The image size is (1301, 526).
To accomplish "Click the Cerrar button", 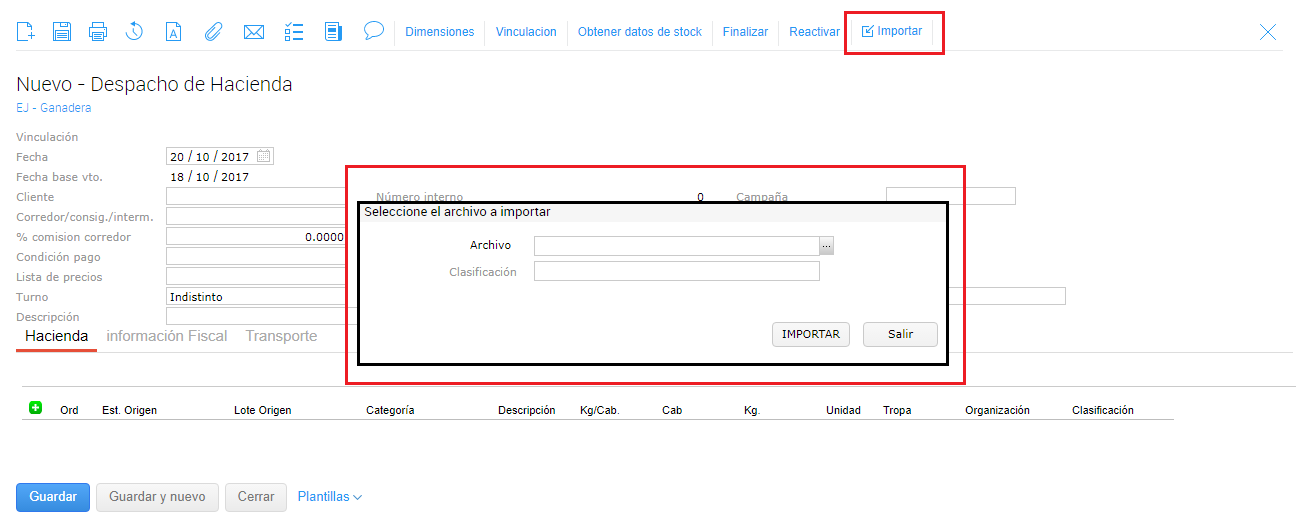I will (256, 497).
